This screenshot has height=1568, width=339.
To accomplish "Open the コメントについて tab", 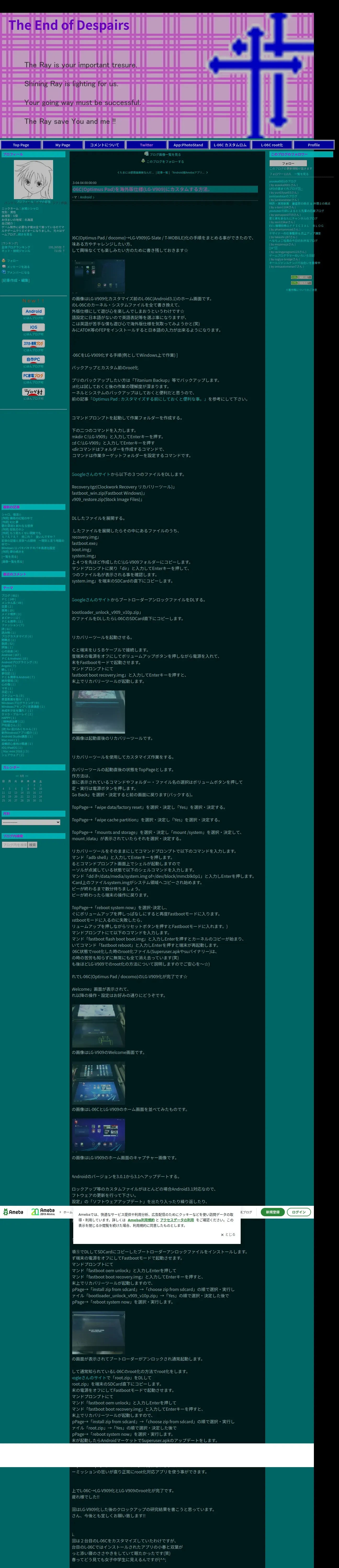I will coord(104,145).
